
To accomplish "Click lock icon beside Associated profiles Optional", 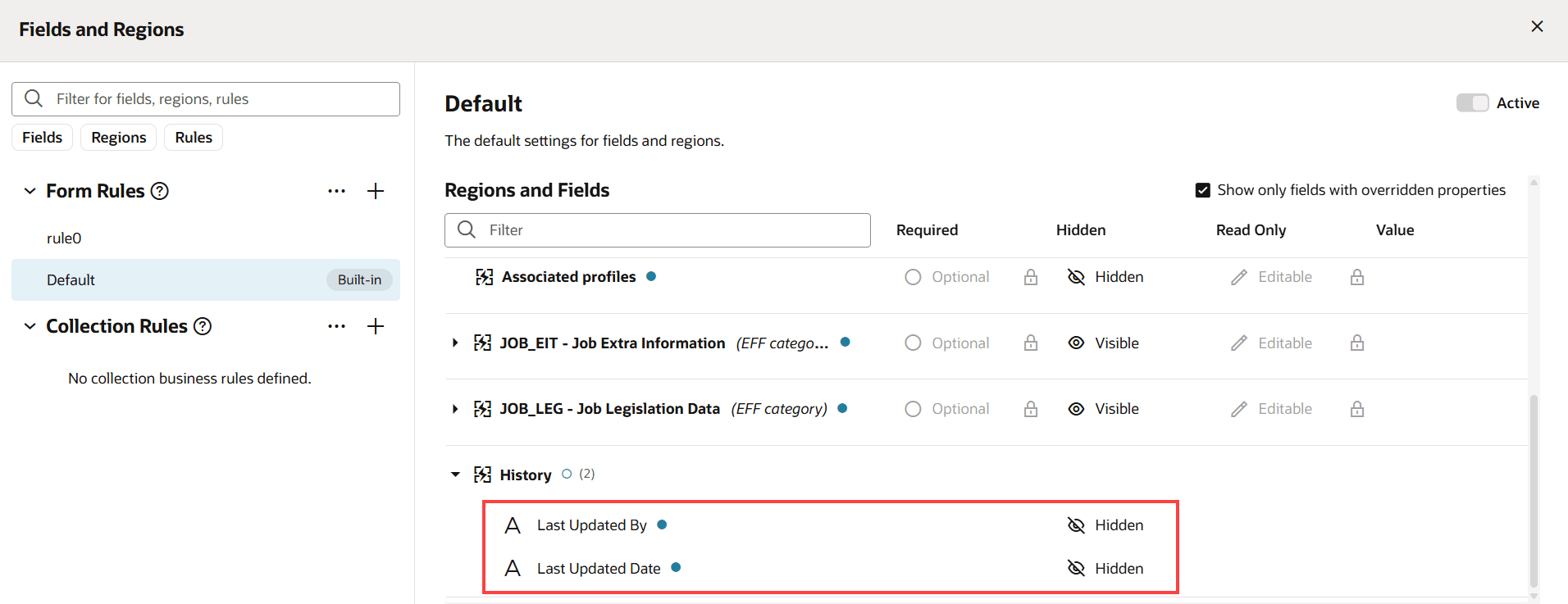I will 1031,277.
